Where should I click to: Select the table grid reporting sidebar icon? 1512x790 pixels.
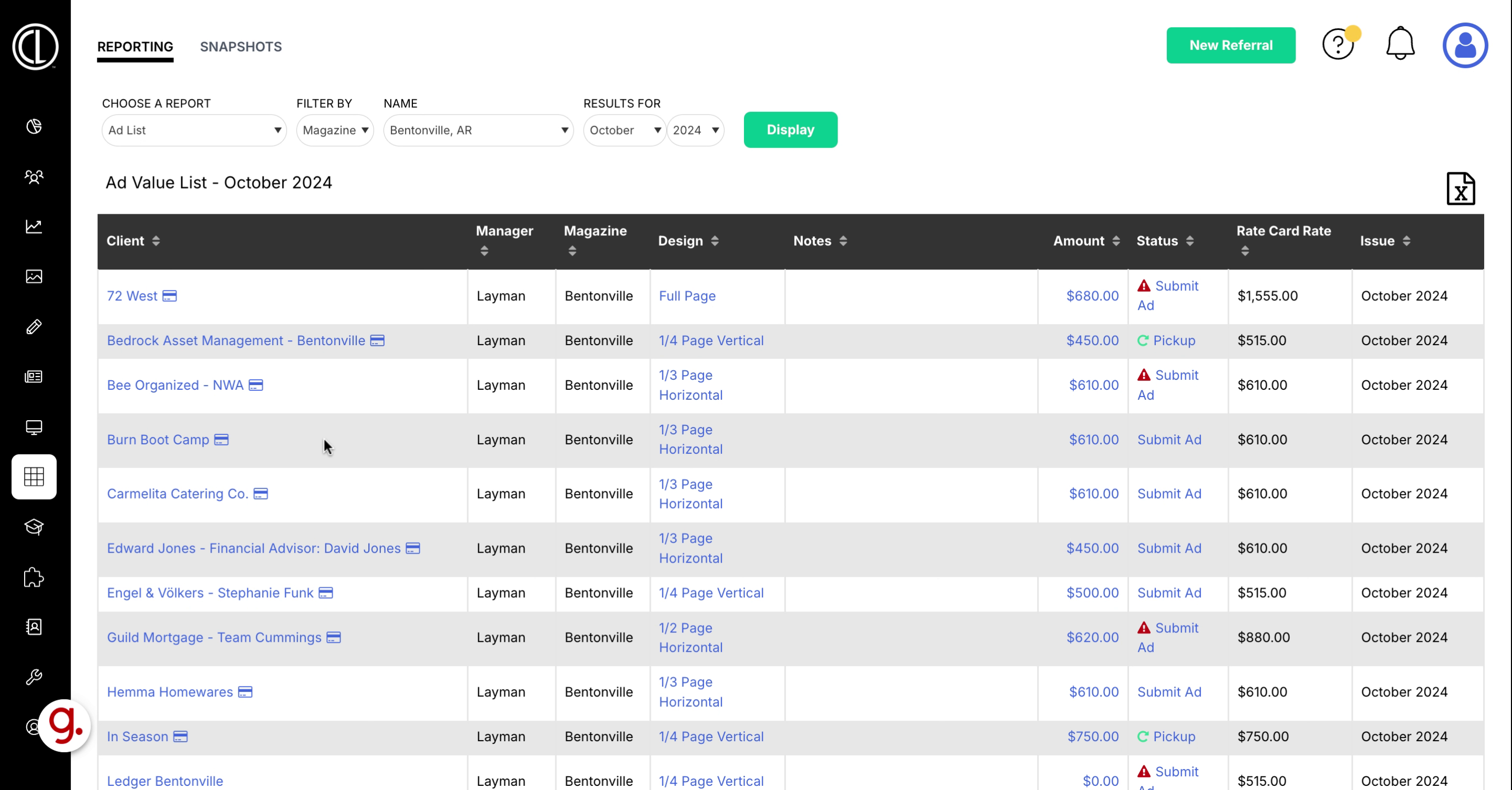point(34,476)
